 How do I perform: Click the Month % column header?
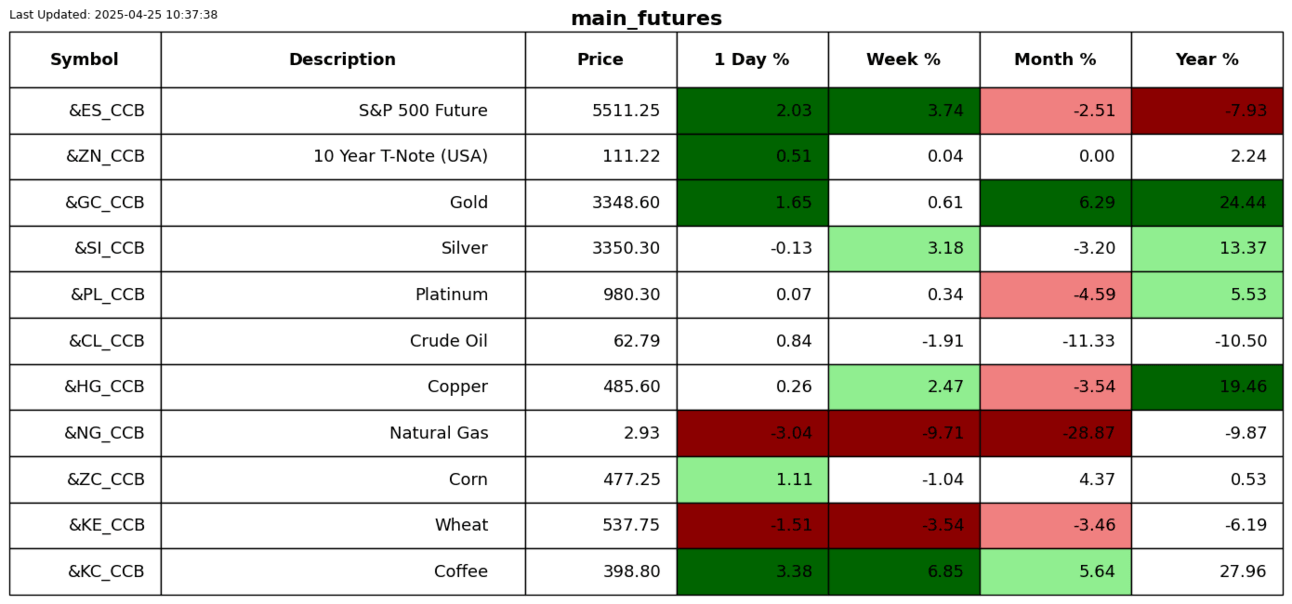click(1055, 60)
